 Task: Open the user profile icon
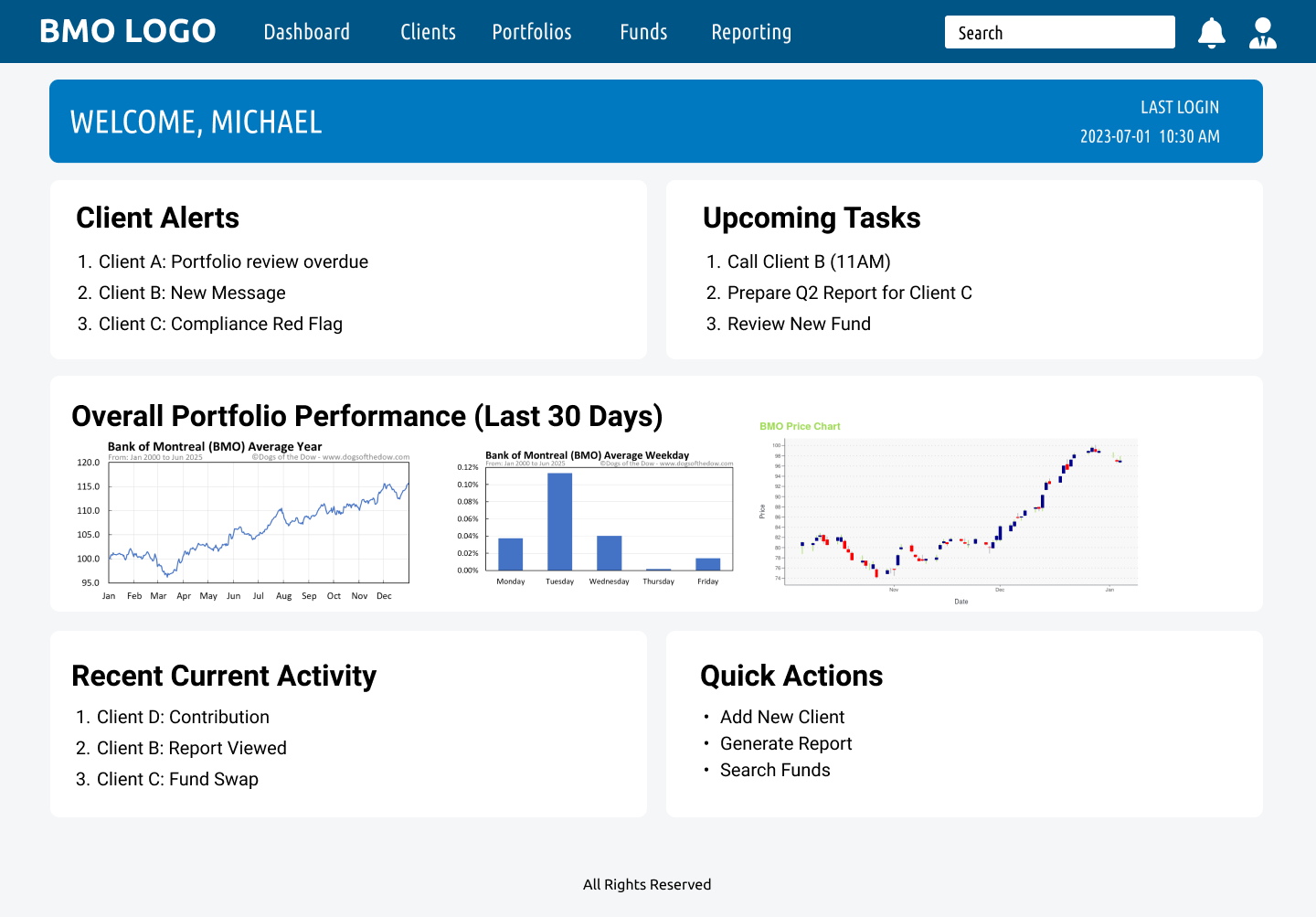1263,33
